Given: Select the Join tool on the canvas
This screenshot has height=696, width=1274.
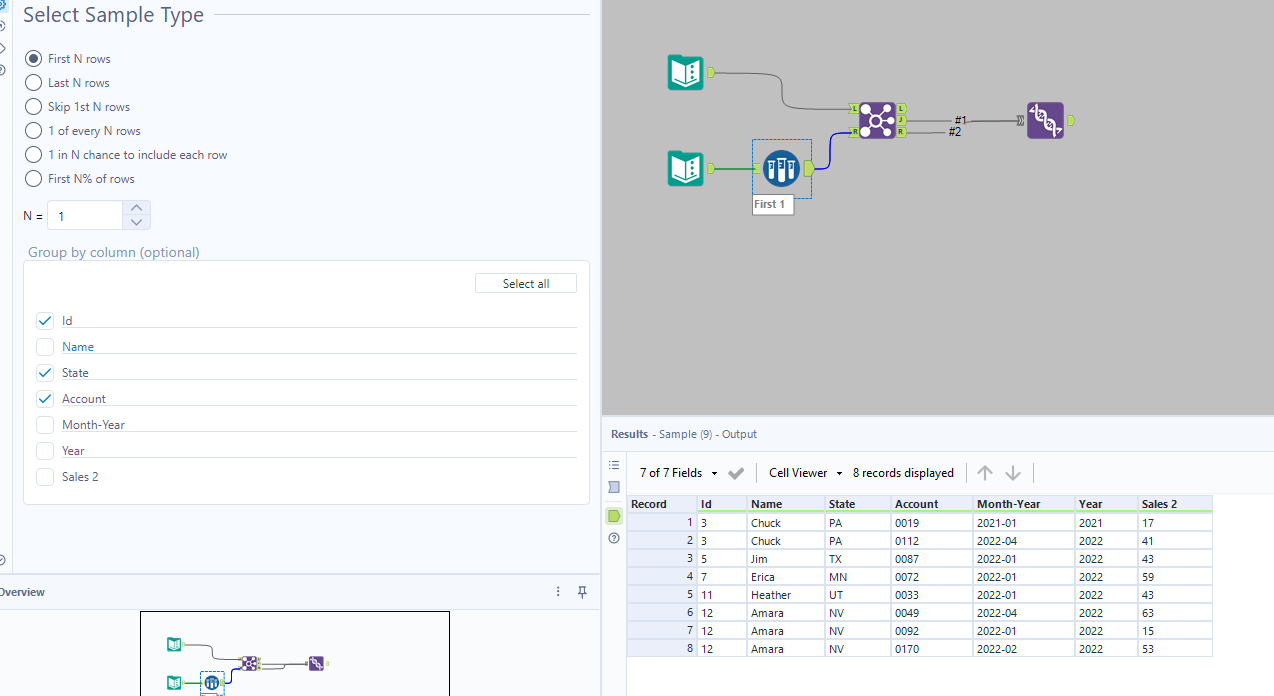Looking at the screenshot, I should [878, 120].
